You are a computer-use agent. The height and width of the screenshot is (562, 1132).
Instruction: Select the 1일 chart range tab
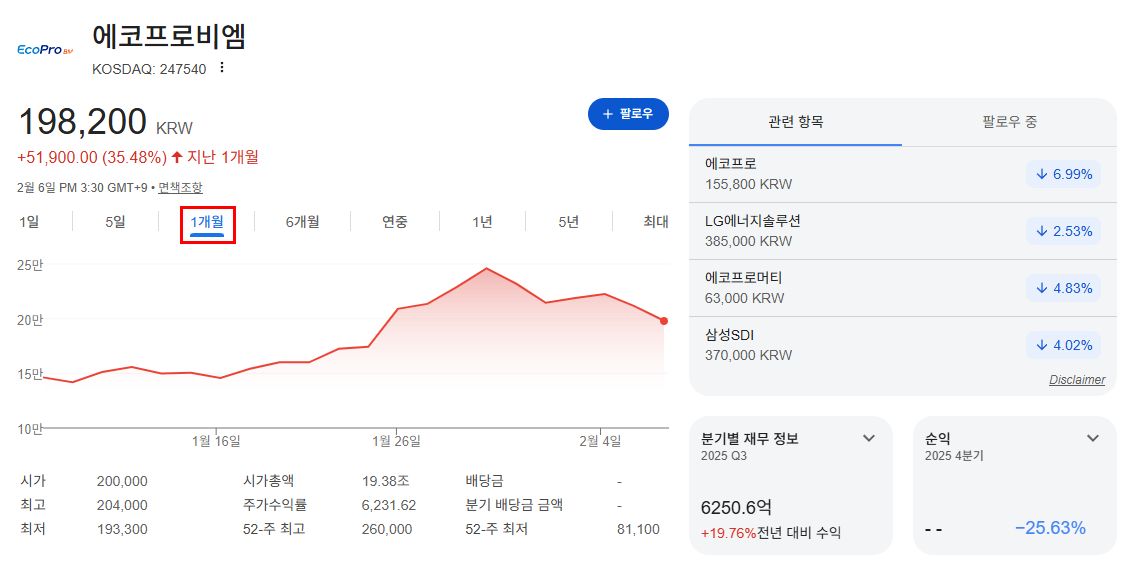29,222
